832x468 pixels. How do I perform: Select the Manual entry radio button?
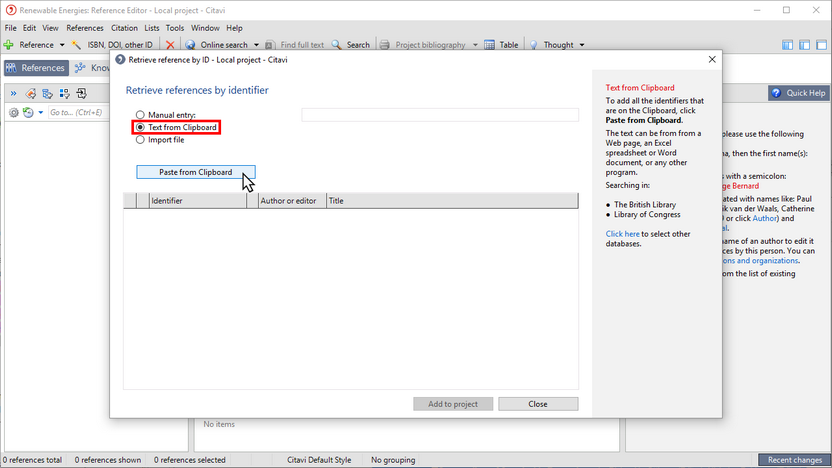[x=140, y=115]
